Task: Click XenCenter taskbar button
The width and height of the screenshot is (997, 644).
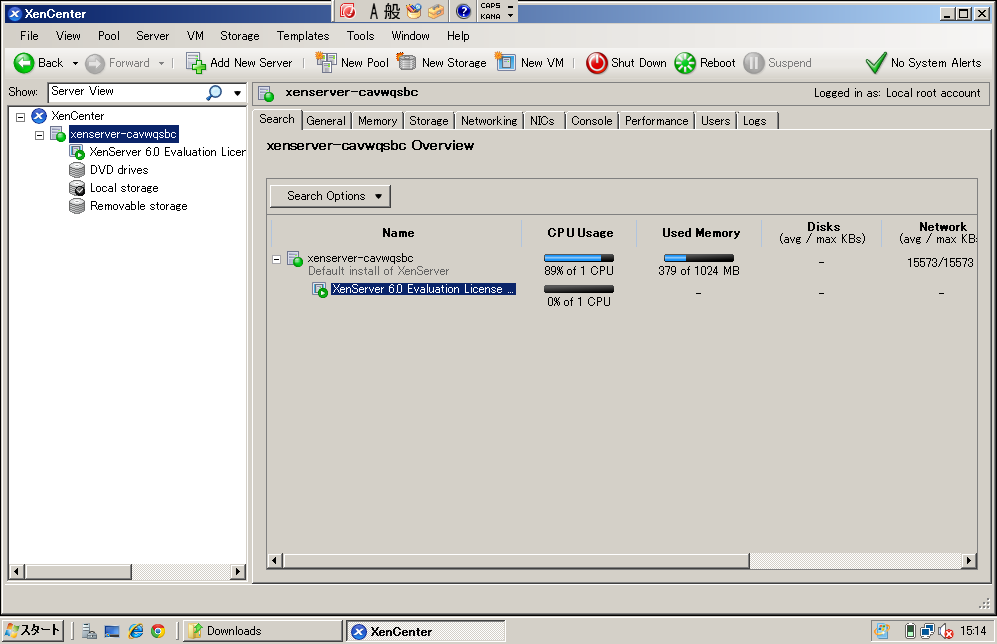Action: 426,631
